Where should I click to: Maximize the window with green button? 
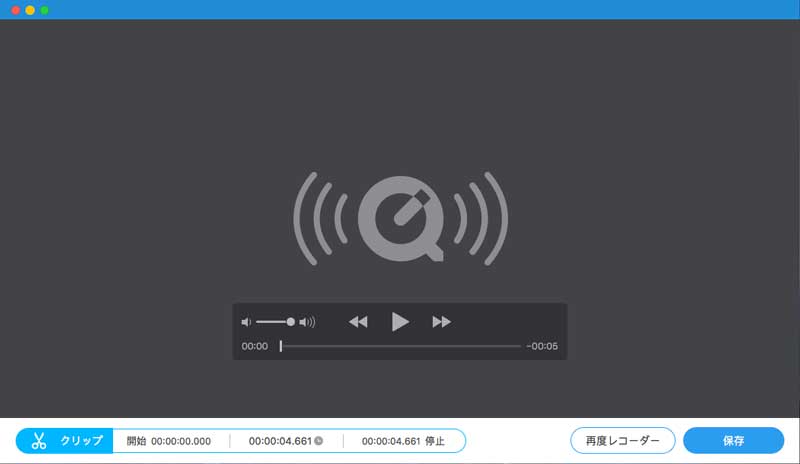[44, 10]
